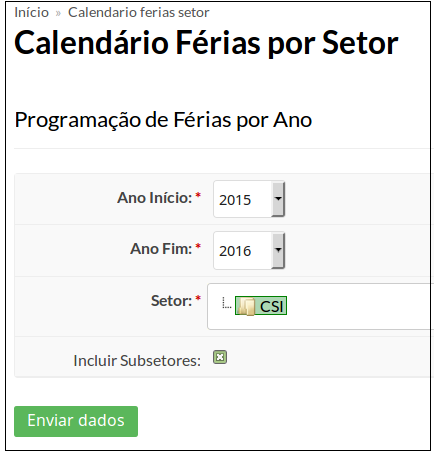Go to the Início breadcrumb link
This screenshot has width=434, height=455.
click(x=31, y=13)
